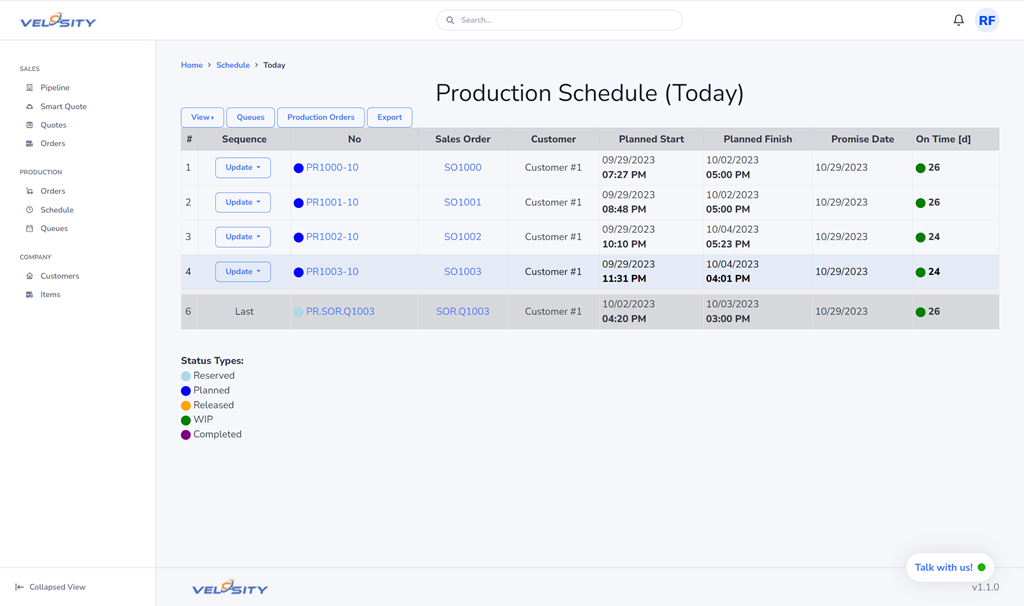Click the Items icon in the sidebar
The height and width of the screenshot is (606, 1024).
(x=29, y=295)
